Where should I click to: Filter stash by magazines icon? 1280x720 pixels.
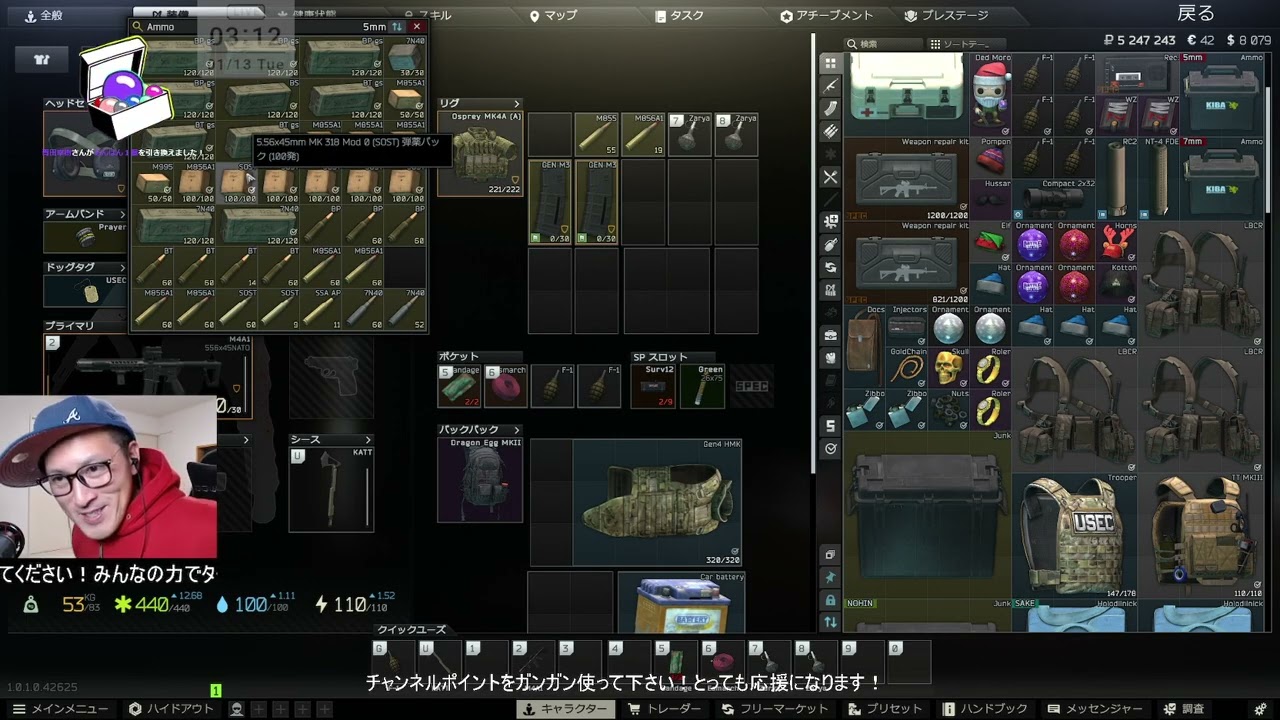(830, 108)
